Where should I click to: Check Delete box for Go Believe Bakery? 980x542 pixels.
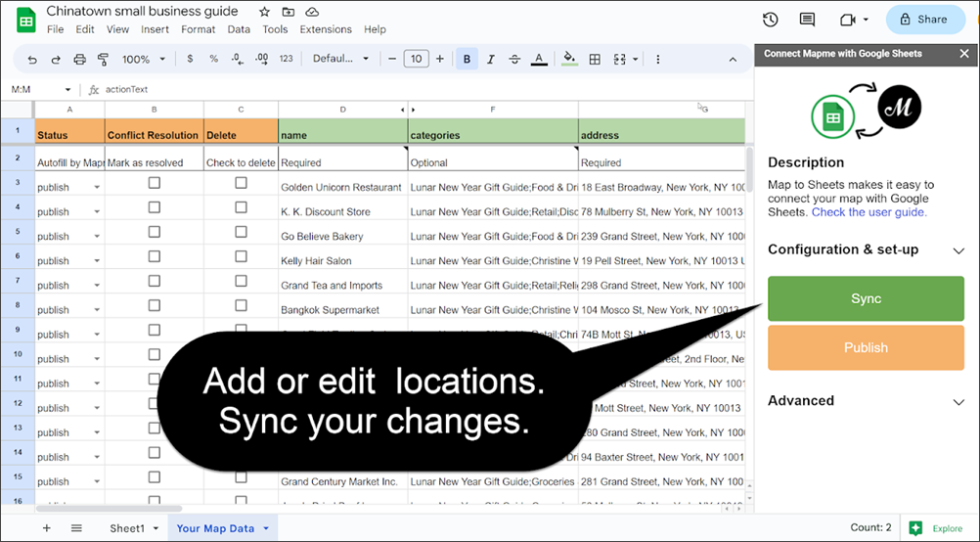point(241,232)
